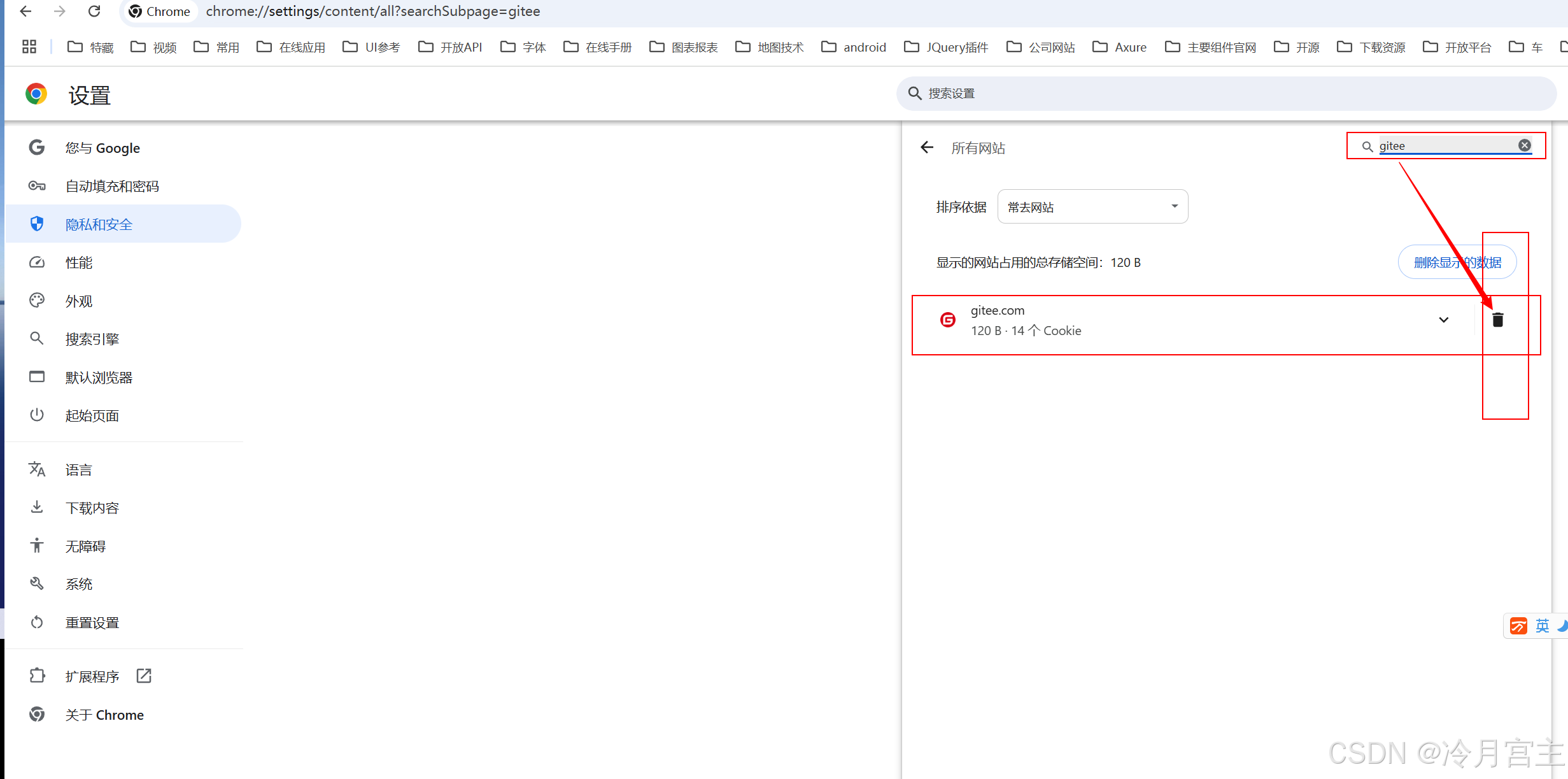Open the Axure bookmark folder
The image size is (1568, 779).
[1120, 47]
